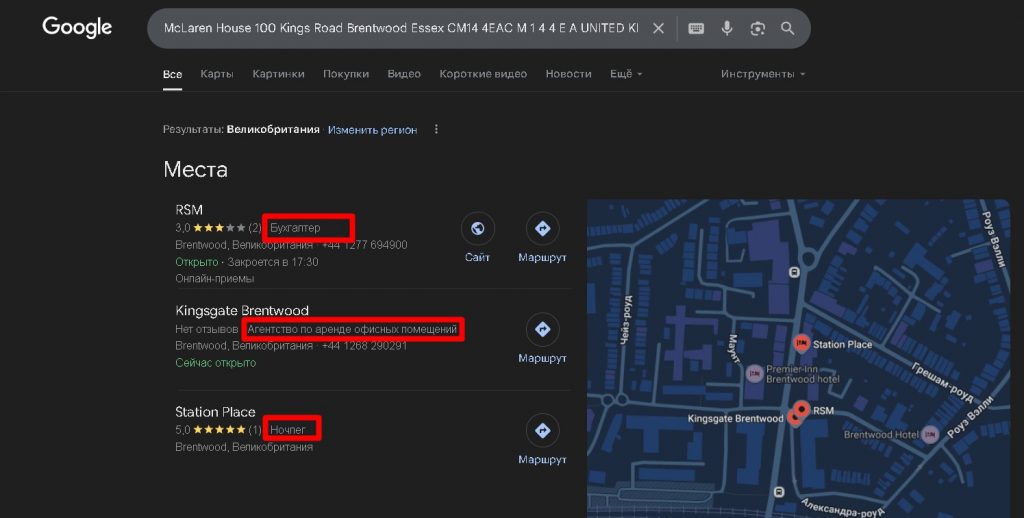Open the Видео tab

[x=404, y=74]
